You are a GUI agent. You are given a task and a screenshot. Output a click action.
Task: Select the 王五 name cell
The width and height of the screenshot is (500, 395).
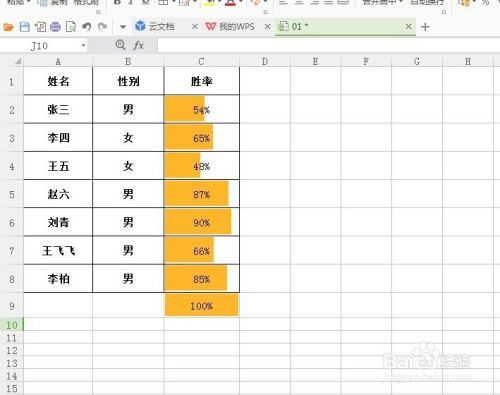[x=58, y=166]
